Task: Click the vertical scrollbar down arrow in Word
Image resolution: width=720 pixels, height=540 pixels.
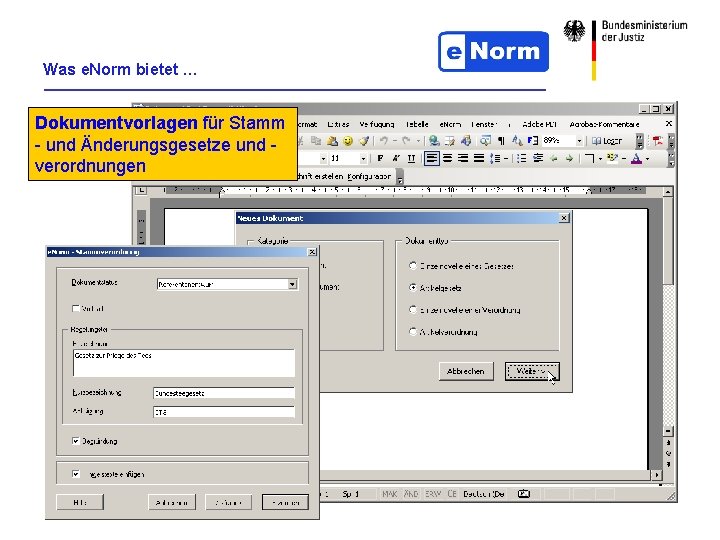Action: [x=668, y=431]
